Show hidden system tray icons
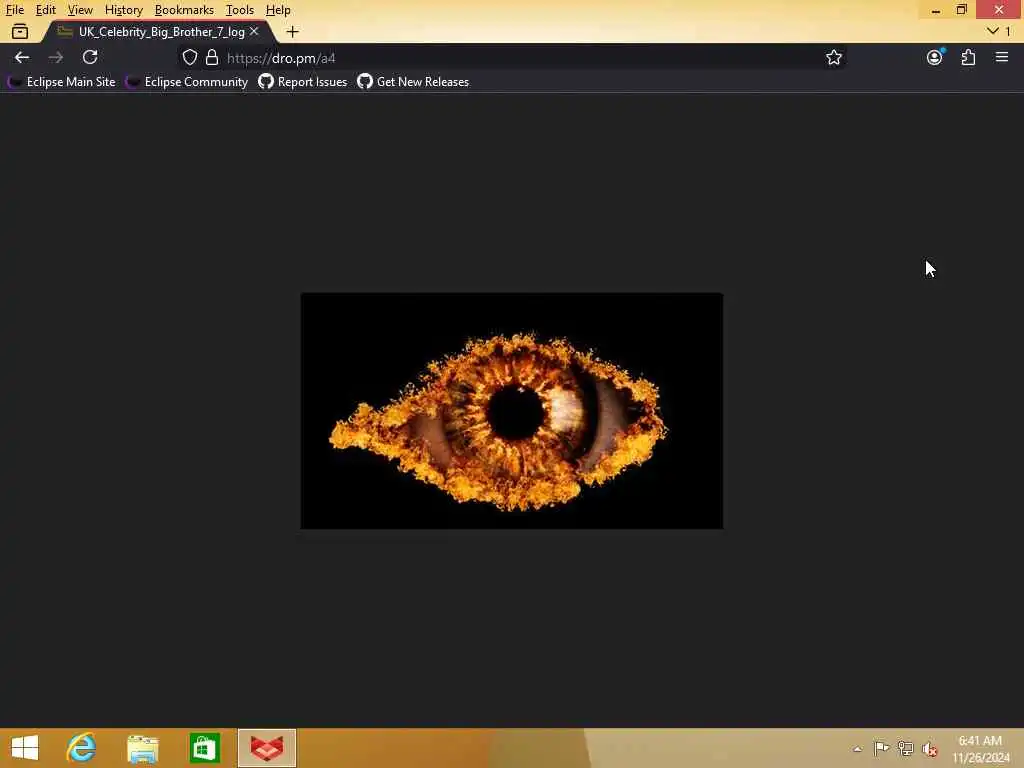The width and height of the screenshot is (1024, 768). coord(857,748)
